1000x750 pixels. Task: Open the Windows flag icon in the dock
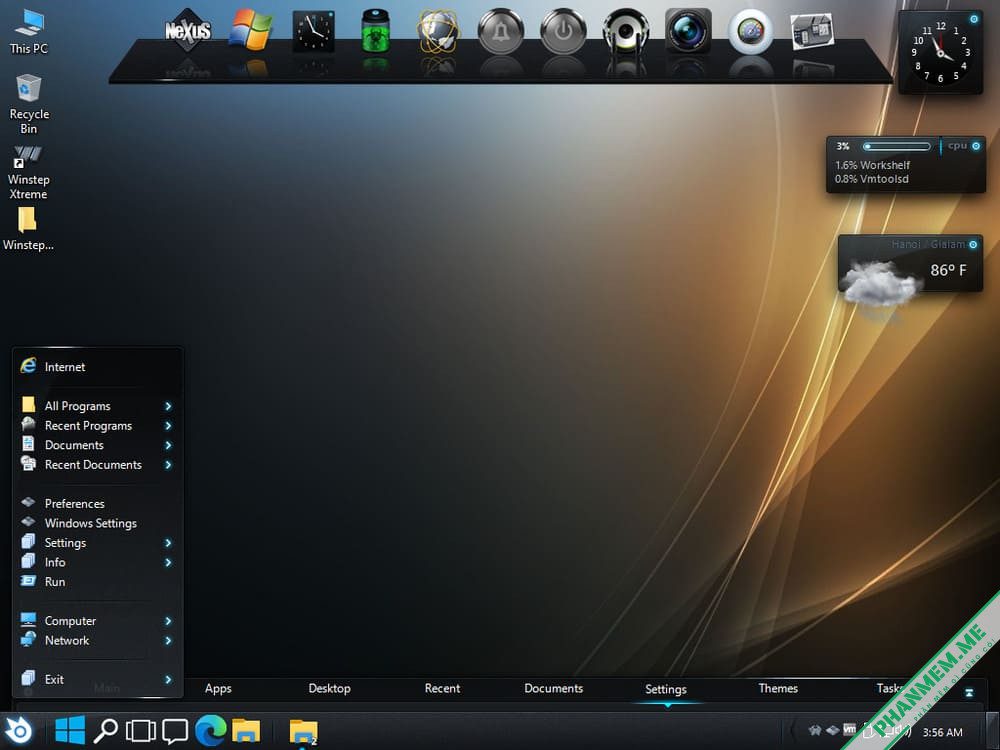click(251, 30)
